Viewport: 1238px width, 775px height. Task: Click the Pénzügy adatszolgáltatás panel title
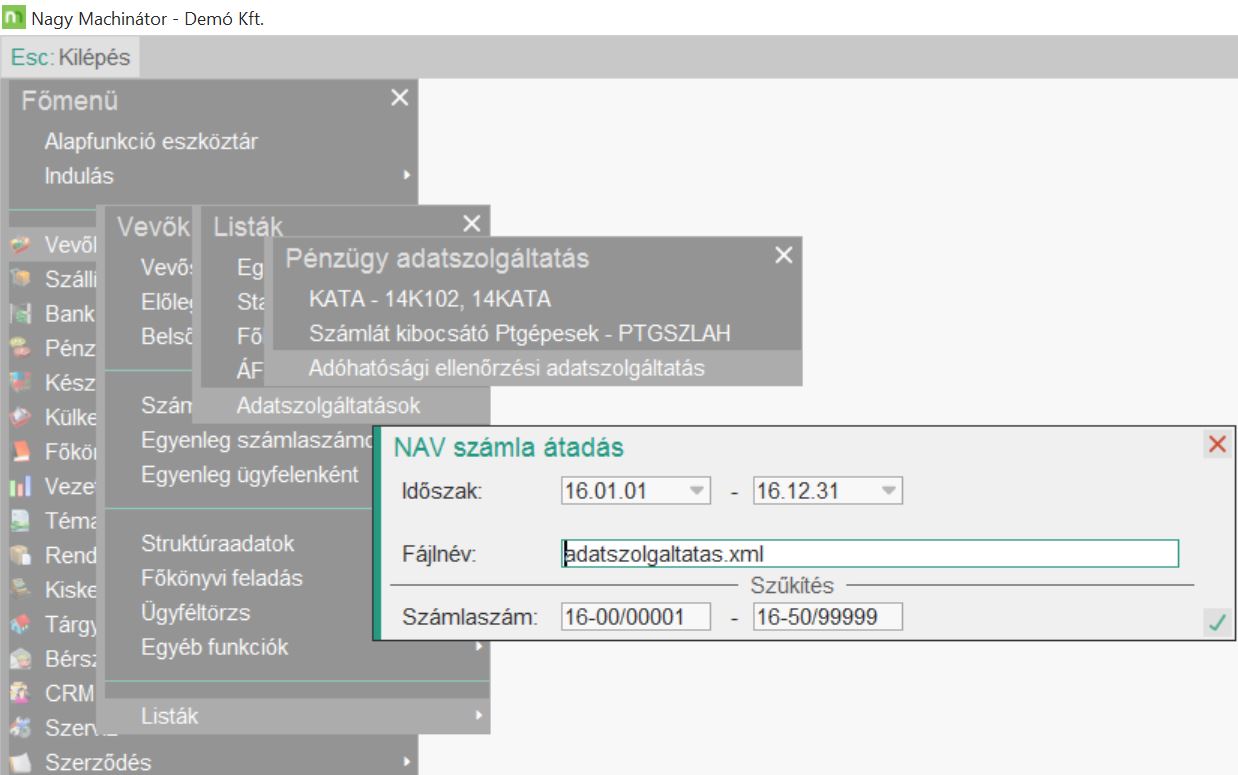tap(438, 259)
